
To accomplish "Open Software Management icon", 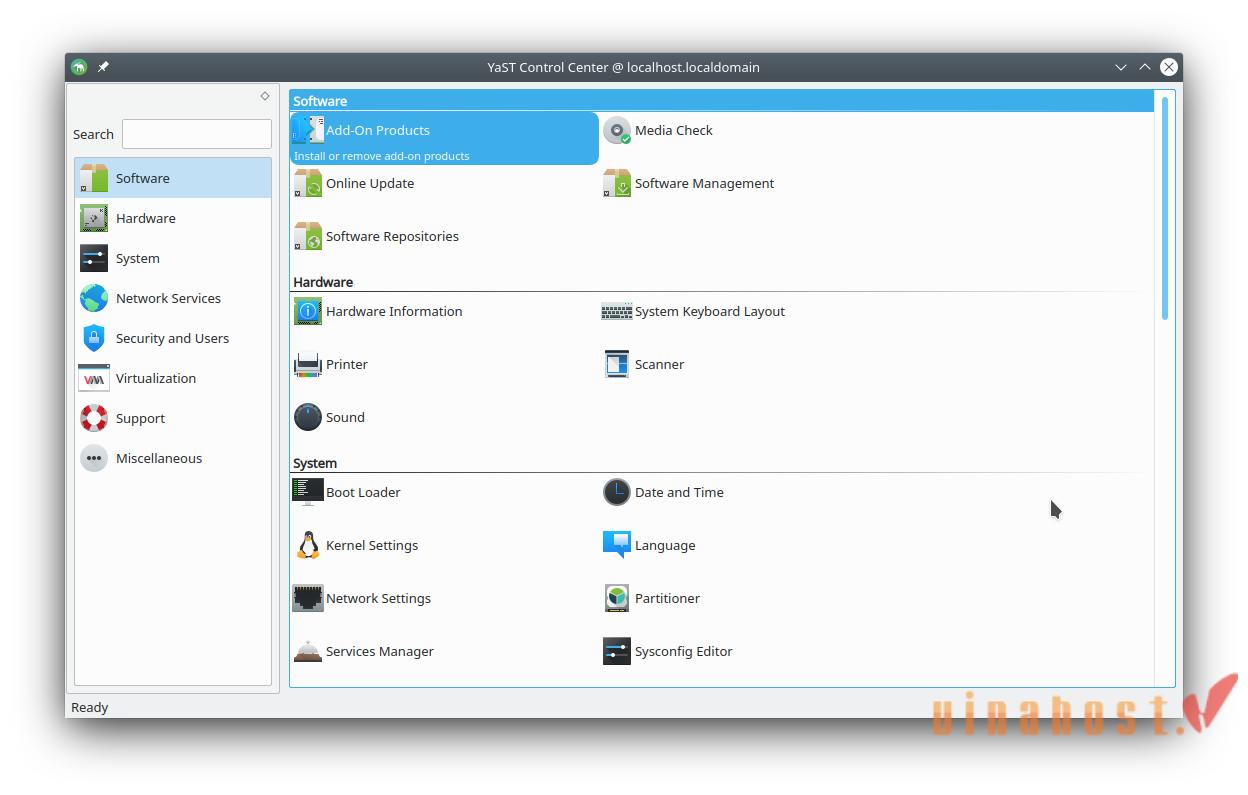I will point(617,183).
